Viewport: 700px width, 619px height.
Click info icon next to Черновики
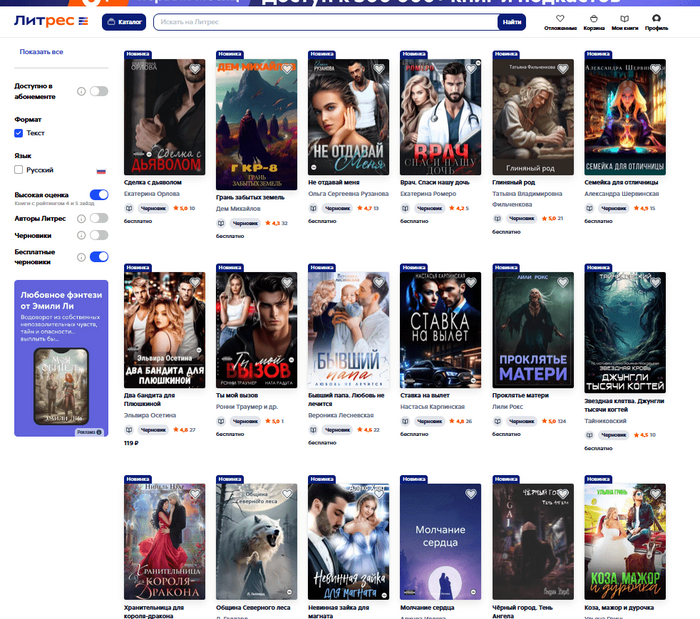(81, 235)
